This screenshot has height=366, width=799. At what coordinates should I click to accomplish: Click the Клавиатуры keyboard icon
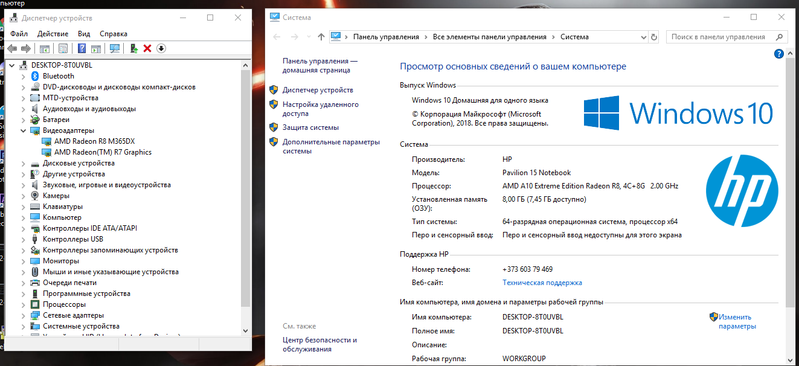click(x=35, y=206)
